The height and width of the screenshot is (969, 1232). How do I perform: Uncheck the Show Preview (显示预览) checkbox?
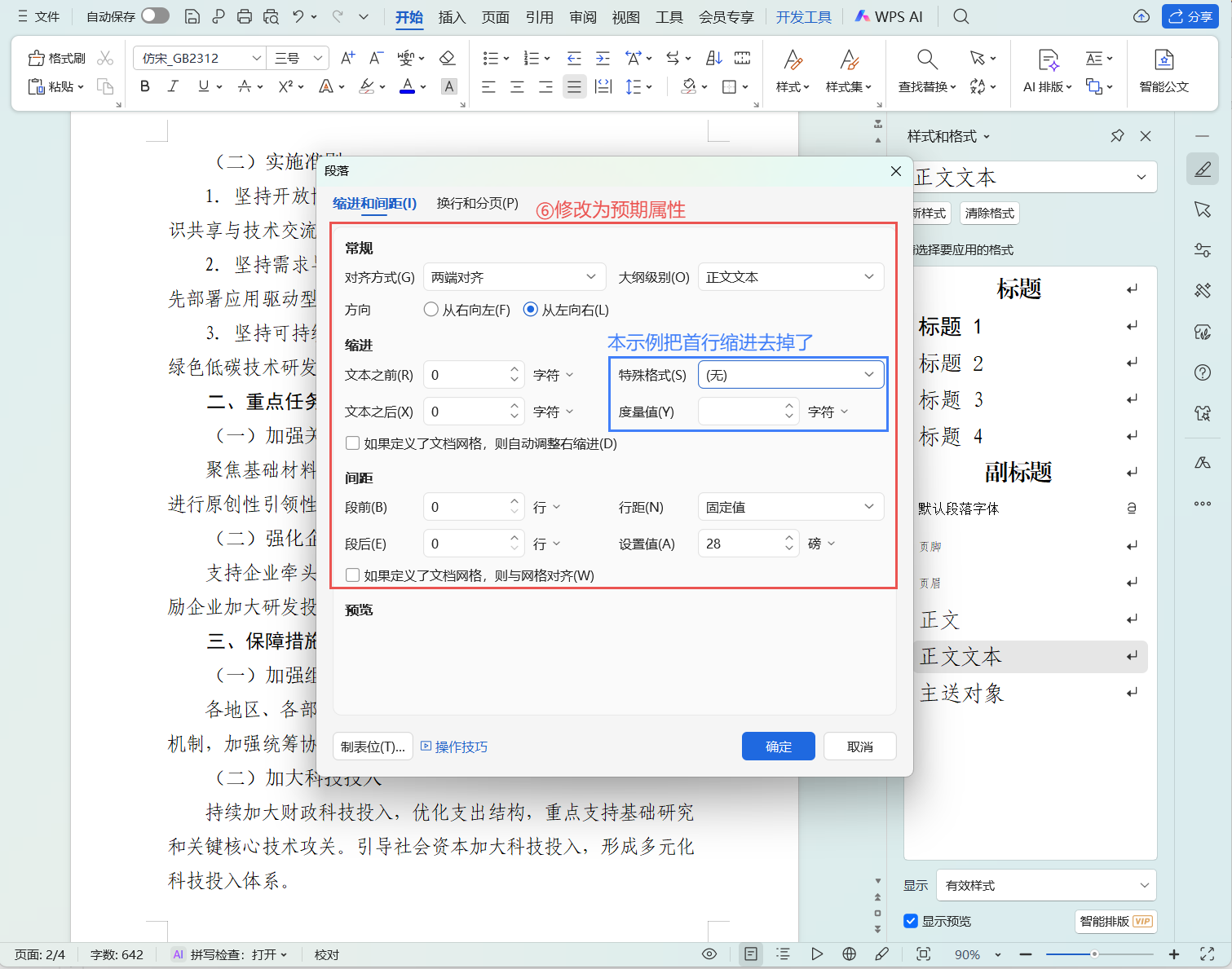tap(911, 921)
